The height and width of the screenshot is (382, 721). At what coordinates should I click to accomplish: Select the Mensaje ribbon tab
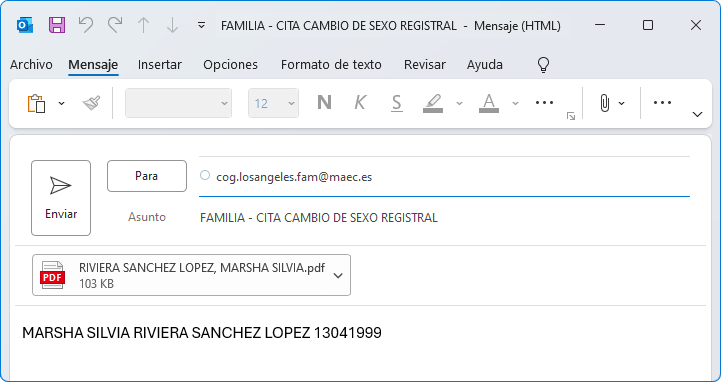(93, 65)
